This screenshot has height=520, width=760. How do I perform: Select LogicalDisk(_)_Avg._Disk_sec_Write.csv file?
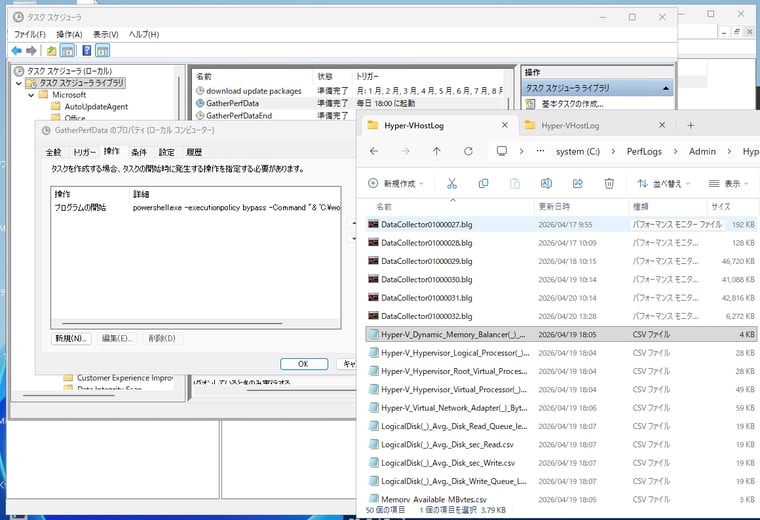[561, 463]
